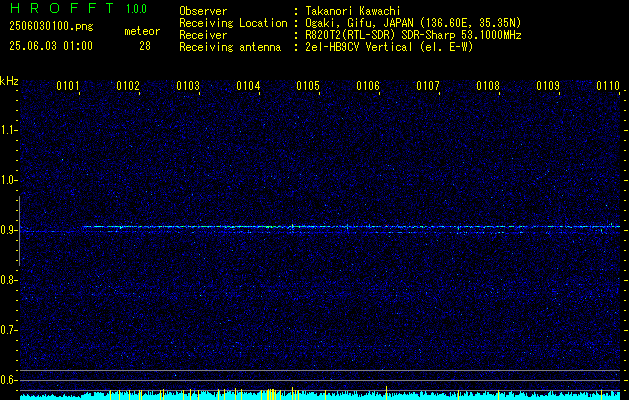The width and height of the screenshot is (629, 400).
Task: Click meteor count 28
Action: click(145, 46)
